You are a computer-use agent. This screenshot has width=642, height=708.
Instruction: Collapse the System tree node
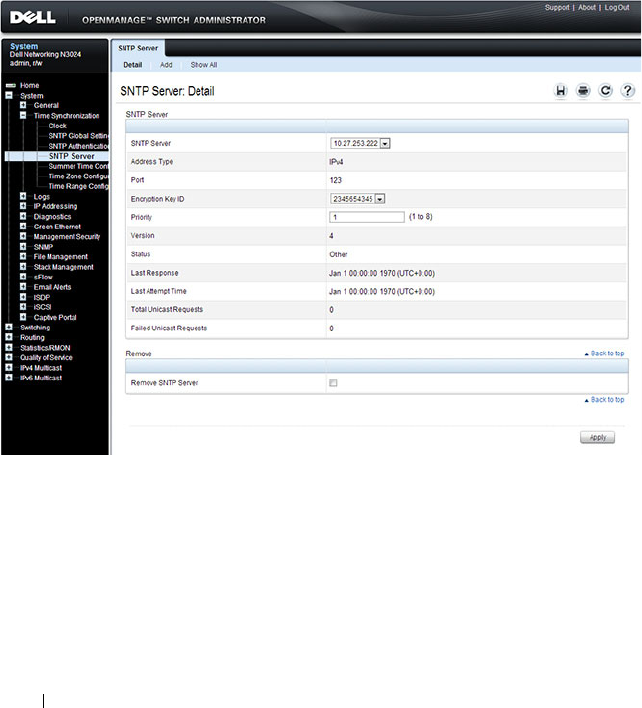pos(9,95)
